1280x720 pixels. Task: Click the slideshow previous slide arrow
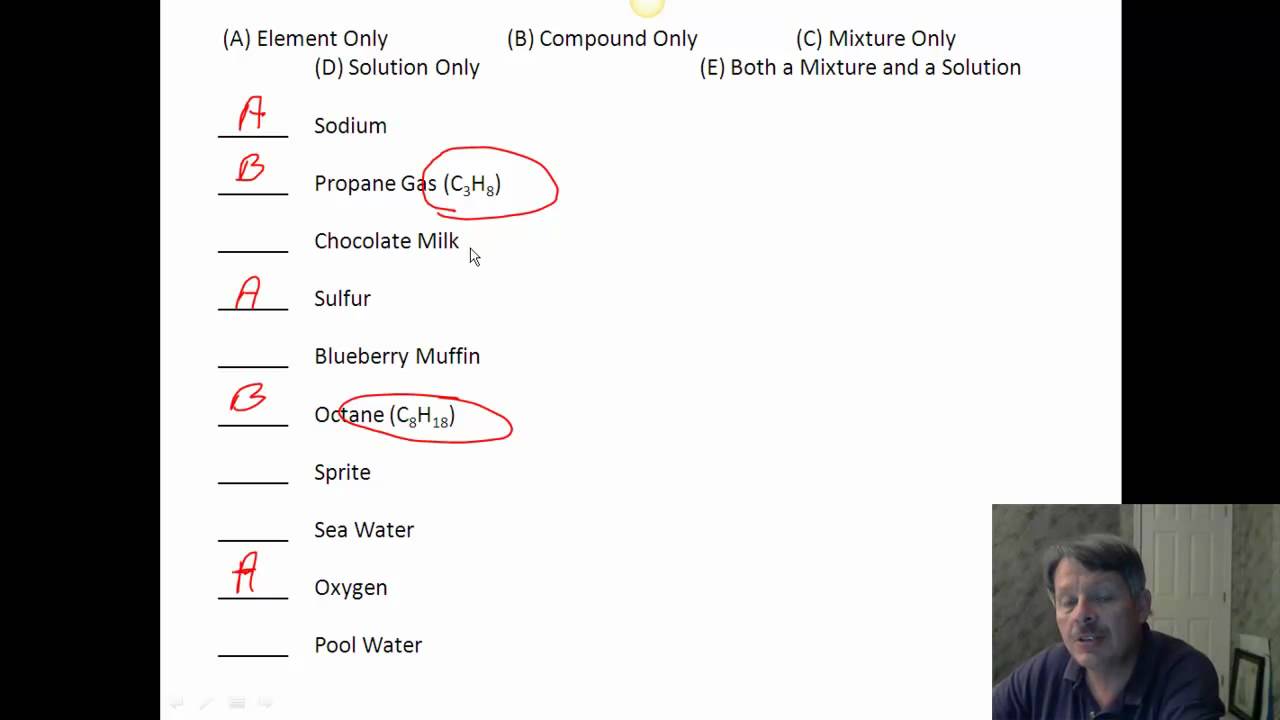[x=177, y=703]
